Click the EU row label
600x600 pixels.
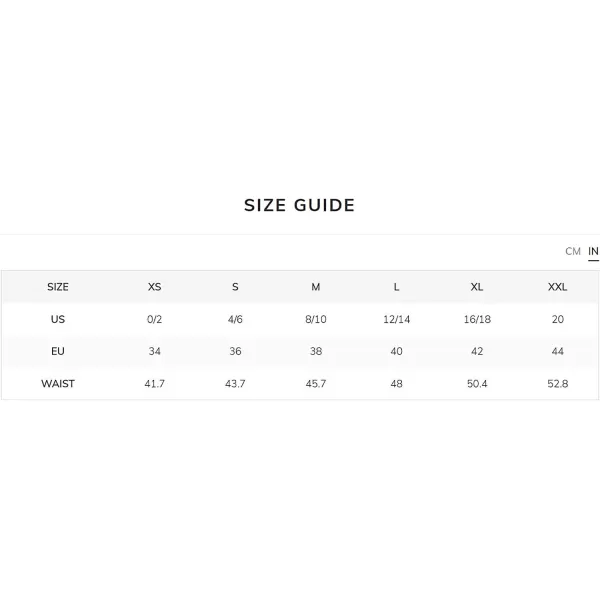click(58, 351)
